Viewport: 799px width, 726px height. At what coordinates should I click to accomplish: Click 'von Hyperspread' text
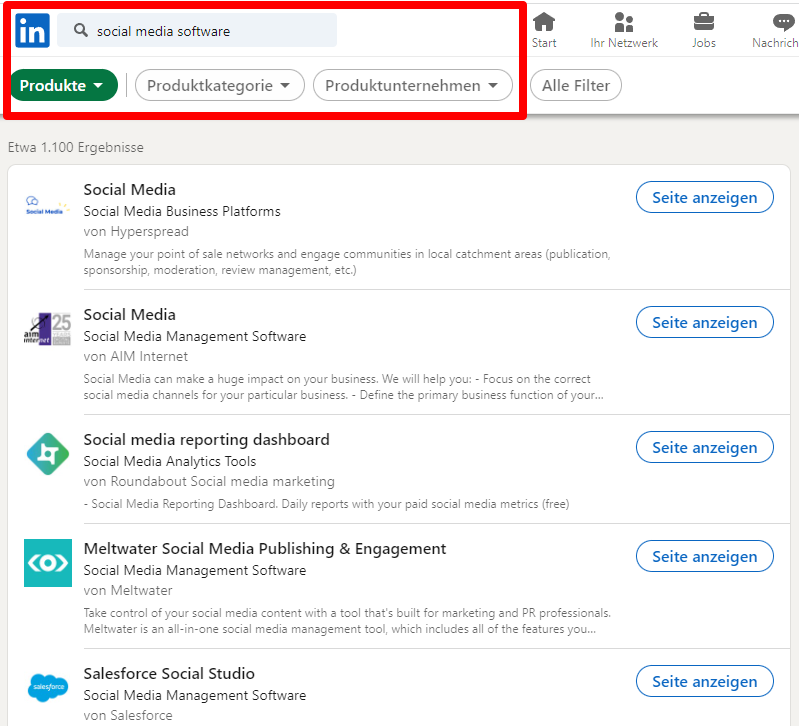(136, 232)
